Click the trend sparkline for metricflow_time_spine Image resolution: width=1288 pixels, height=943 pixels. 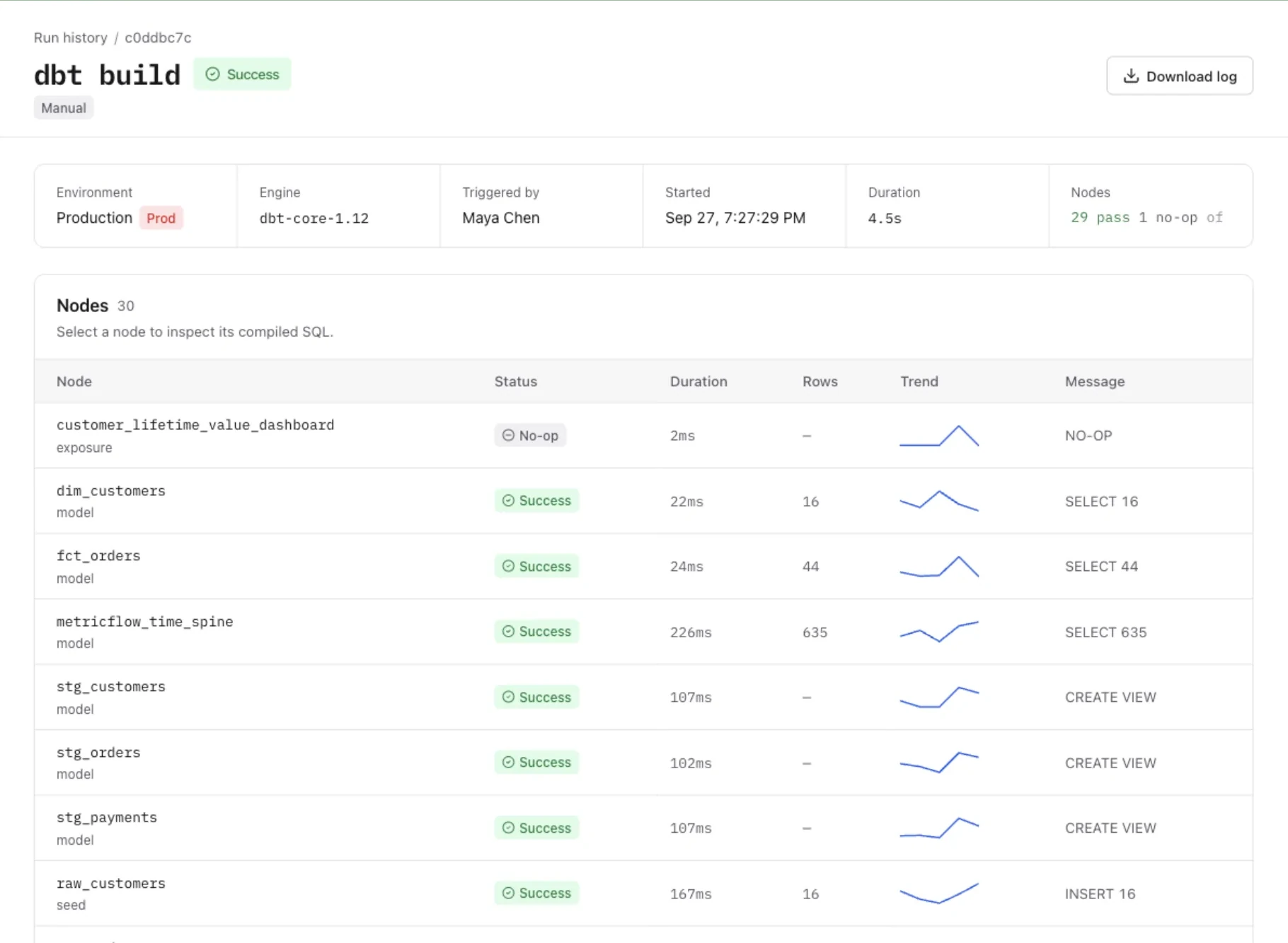[x=939, y=631]
